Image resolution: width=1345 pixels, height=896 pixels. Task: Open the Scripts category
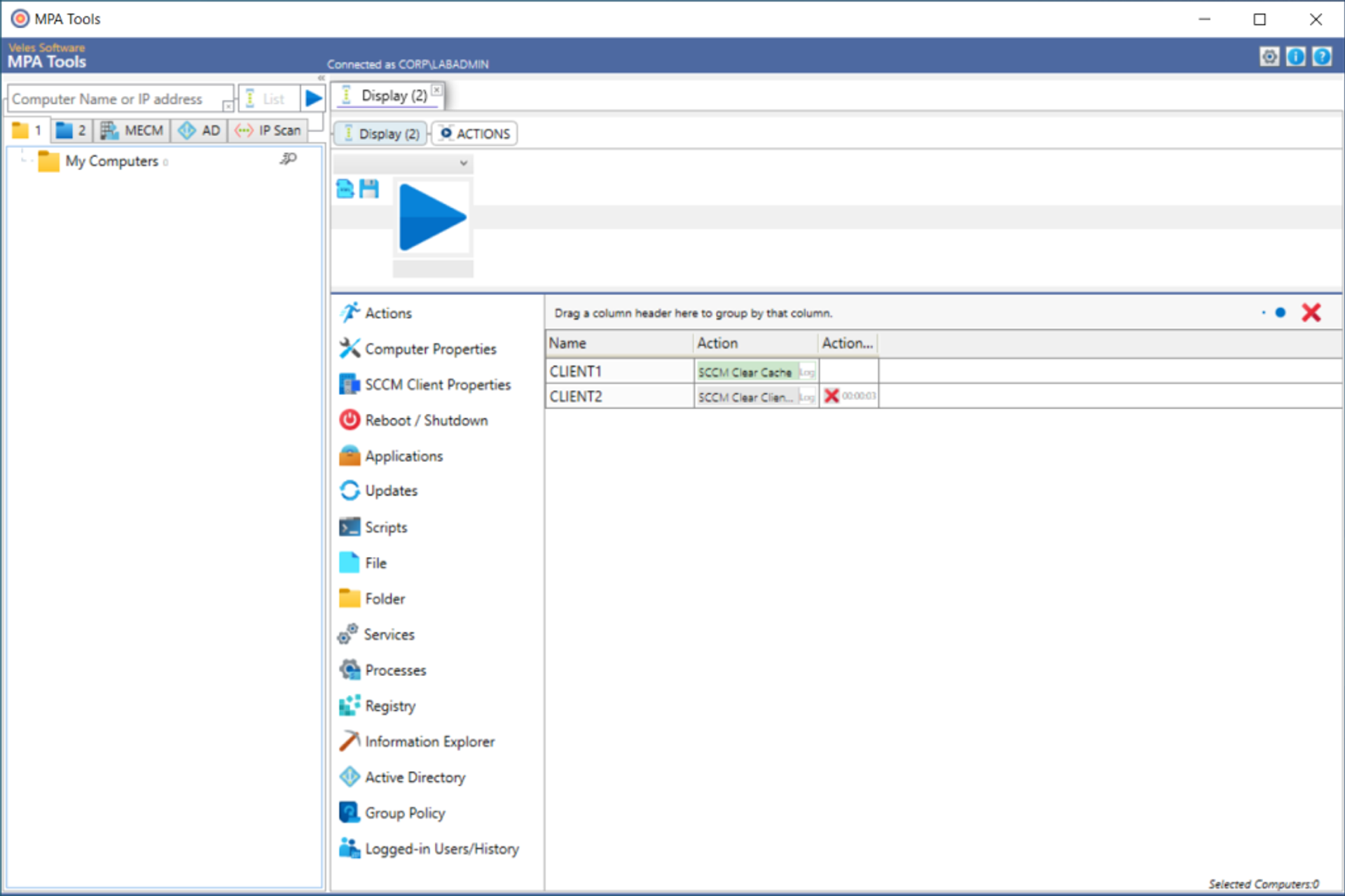[x=373, y=528]
